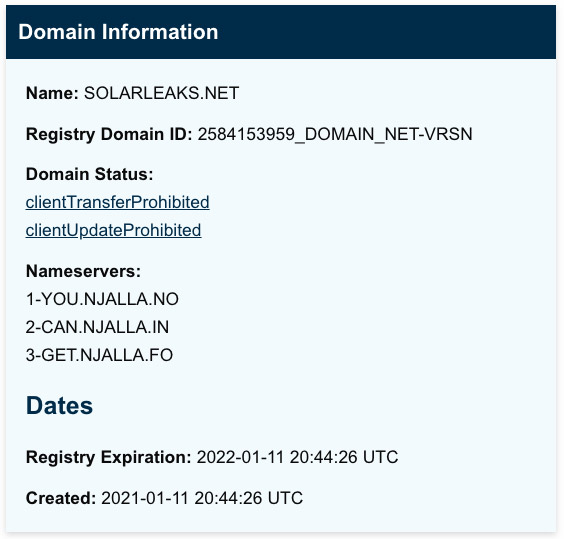The image size is (564, 539).
Task: Open the clientTransferProhibited status link
Action: [x=118, y=202]
